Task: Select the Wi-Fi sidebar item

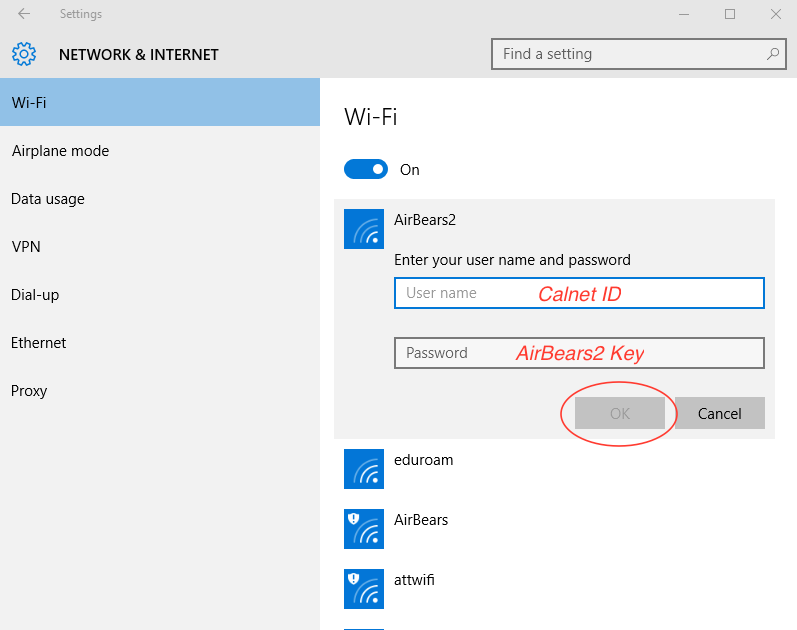Action: 160,102
